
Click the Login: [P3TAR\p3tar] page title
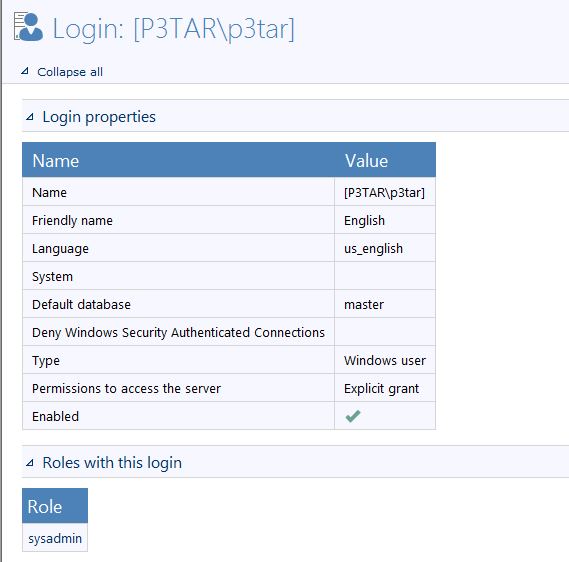pyautogui.click(x=174, y=29)
